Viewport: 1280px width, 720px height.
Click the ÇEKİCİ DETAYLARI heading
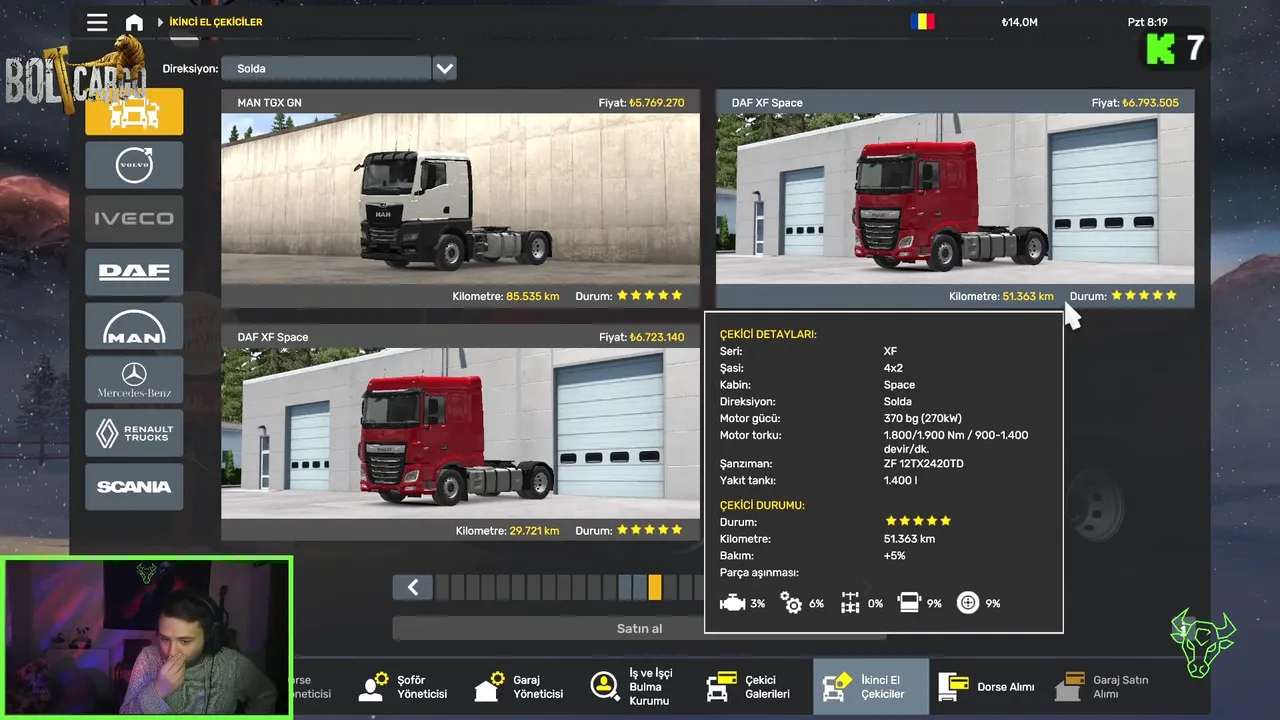coord(768,334)
